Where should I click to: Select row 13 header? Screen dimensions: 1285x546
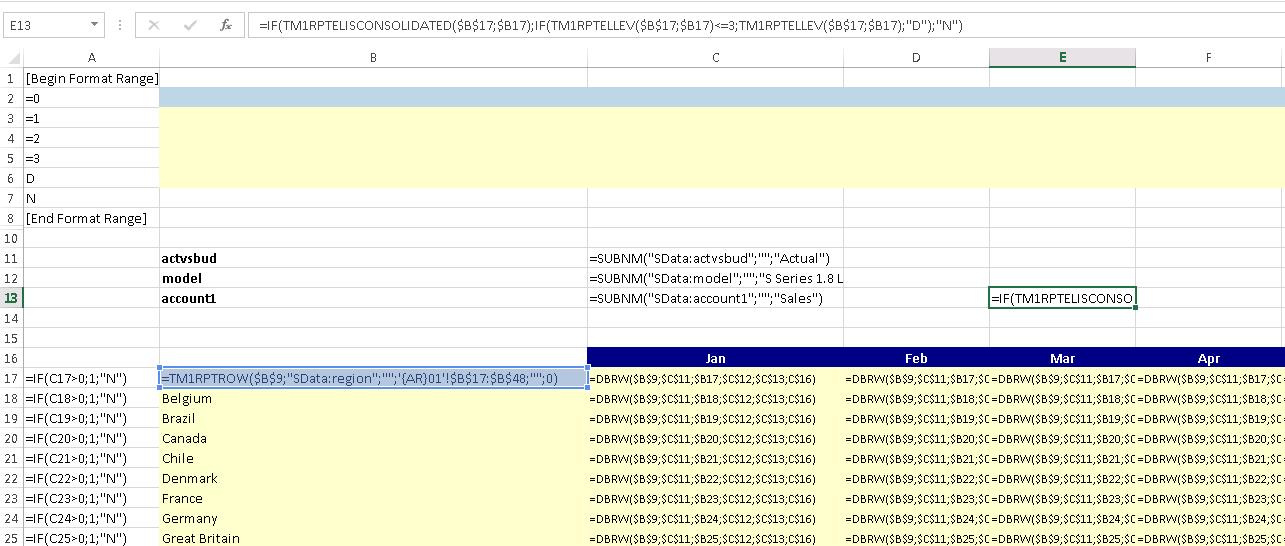tap(11, 298)
